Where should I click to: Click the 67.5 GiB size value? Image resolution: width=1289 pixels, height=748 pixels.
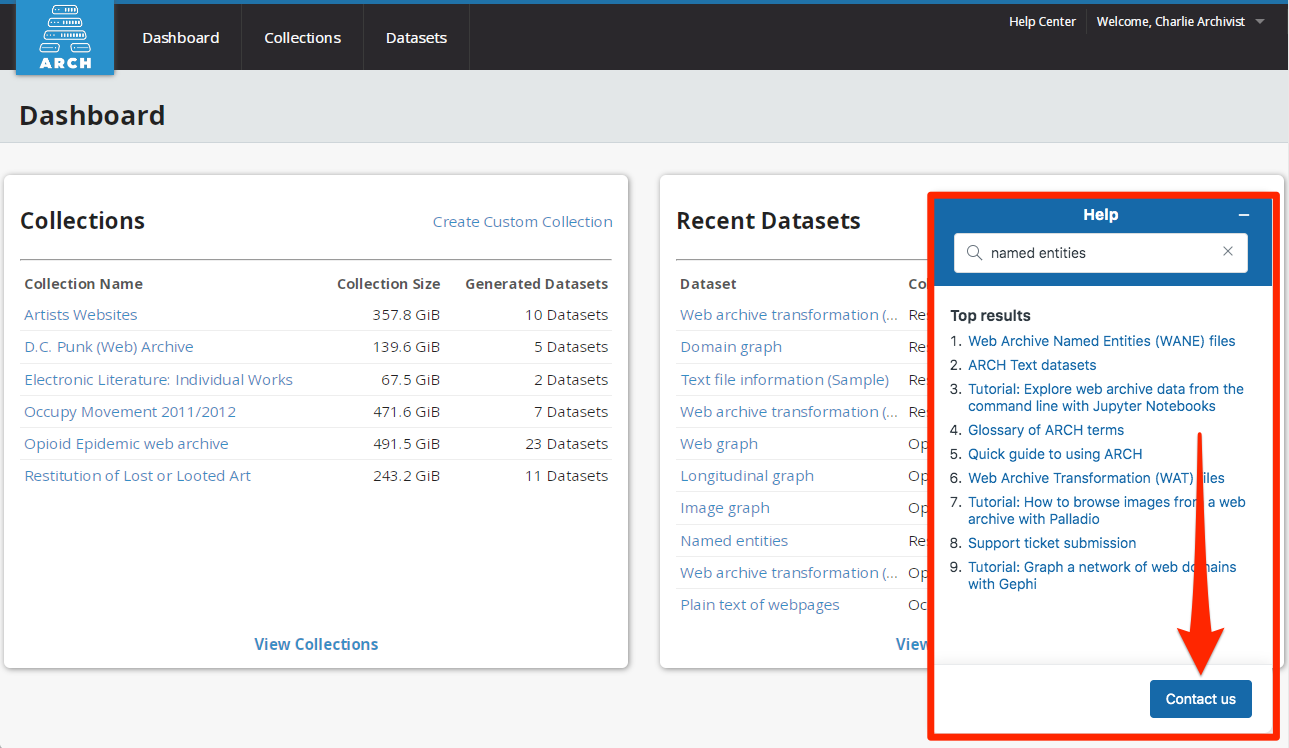tap(410, 380)
